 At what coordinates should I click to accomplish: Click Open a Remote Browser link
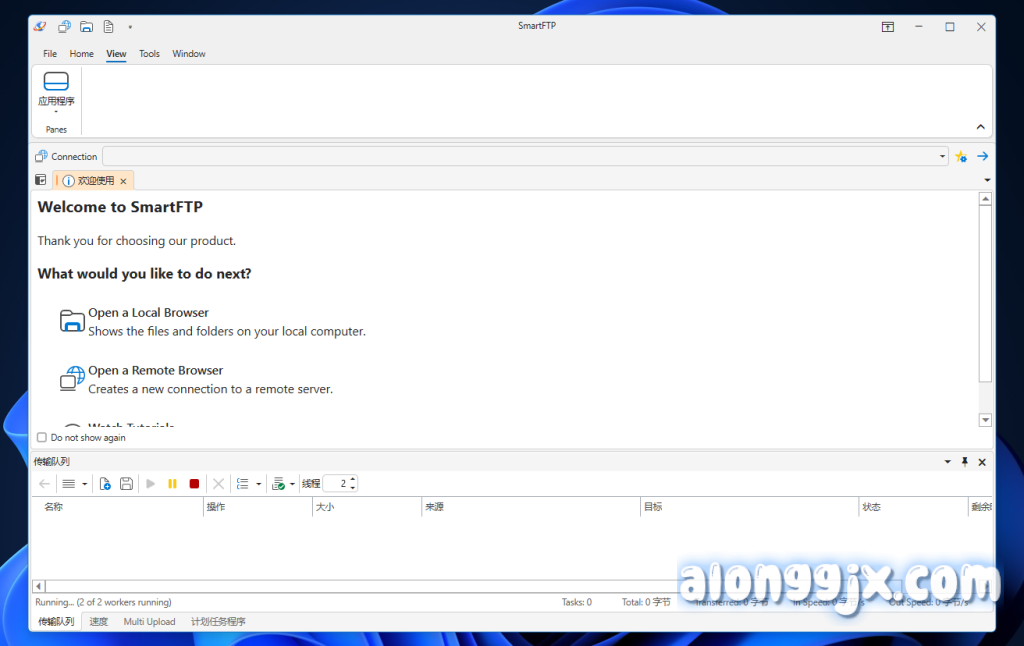tap(155, 371)
